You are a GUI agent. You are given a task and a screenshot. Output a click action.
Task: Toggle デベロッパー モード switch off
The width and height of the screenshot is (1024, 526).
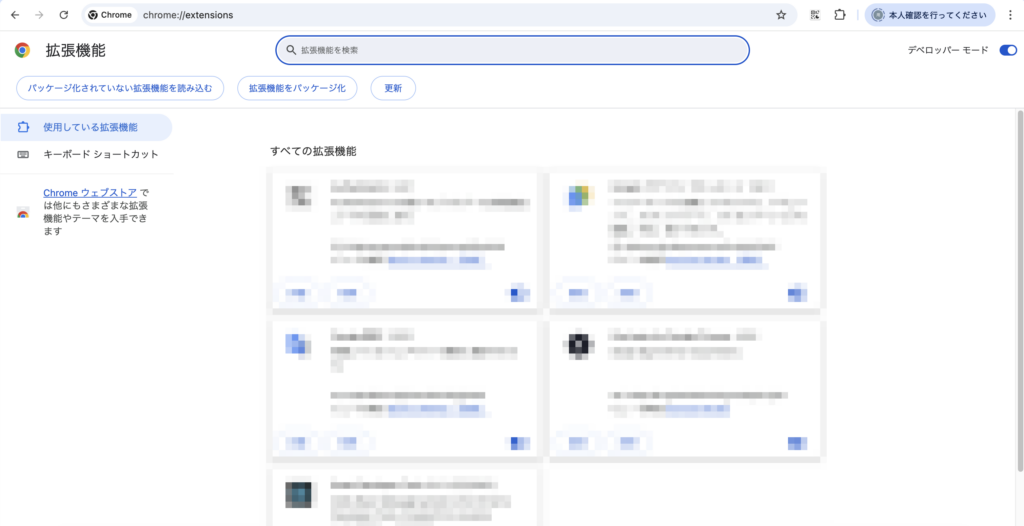[1008, 50]
